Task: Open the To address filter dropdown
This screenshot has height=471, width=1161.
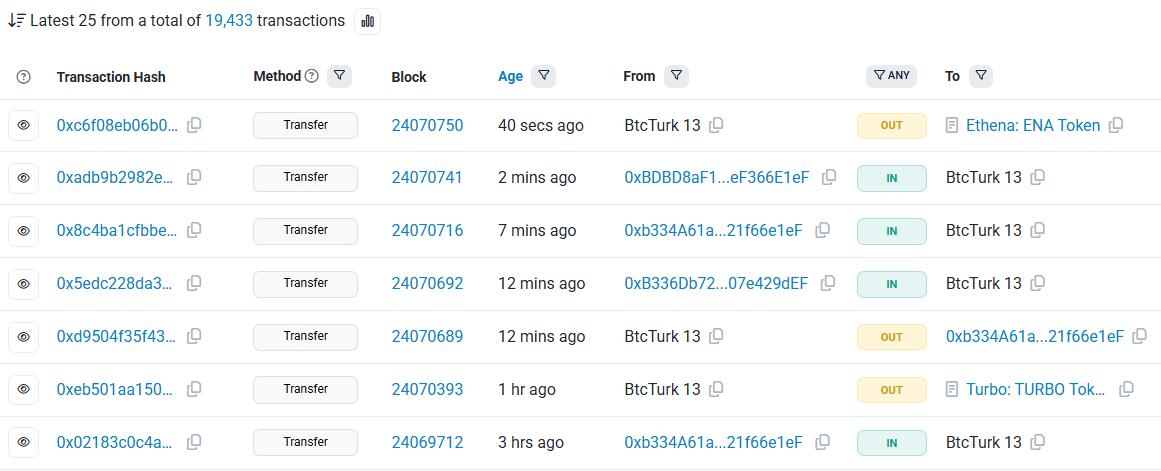Action: coord(980,76)
